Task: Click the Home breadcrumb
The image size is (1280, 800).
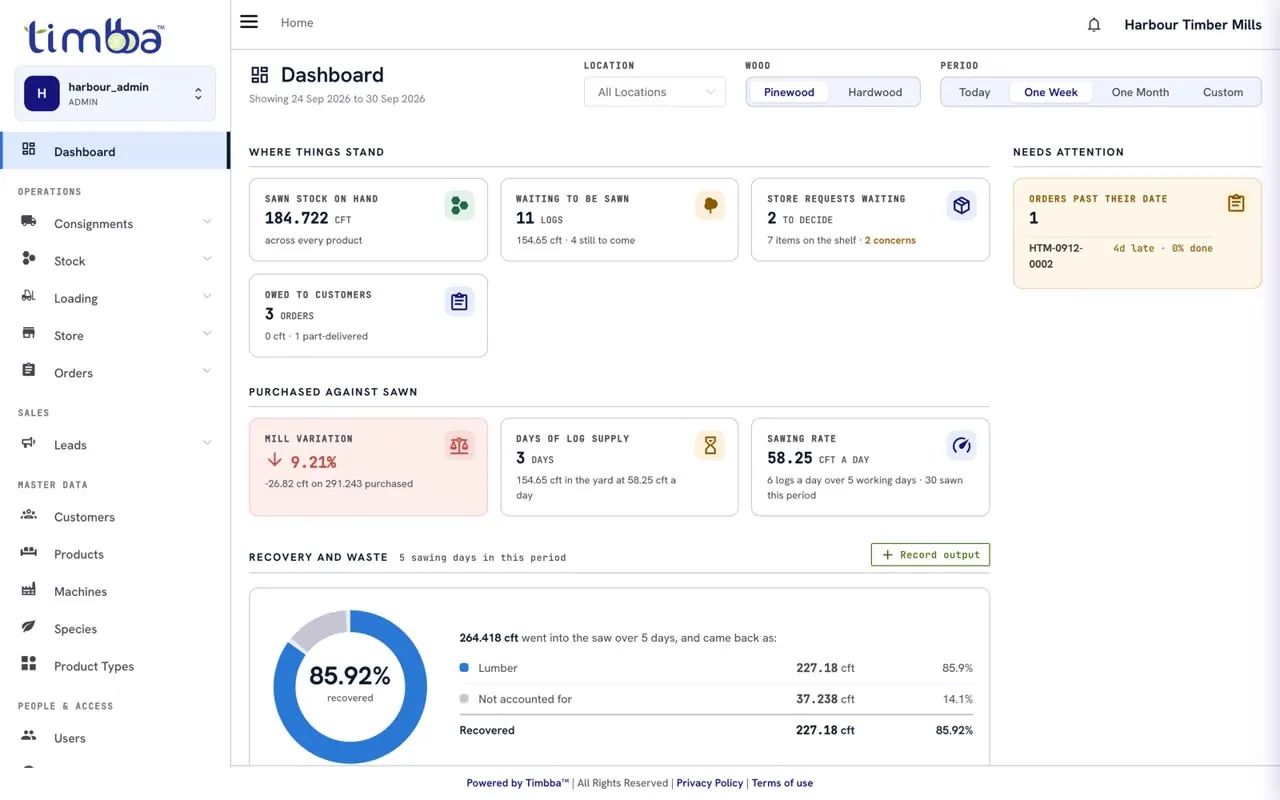Action: pos(297,23)
